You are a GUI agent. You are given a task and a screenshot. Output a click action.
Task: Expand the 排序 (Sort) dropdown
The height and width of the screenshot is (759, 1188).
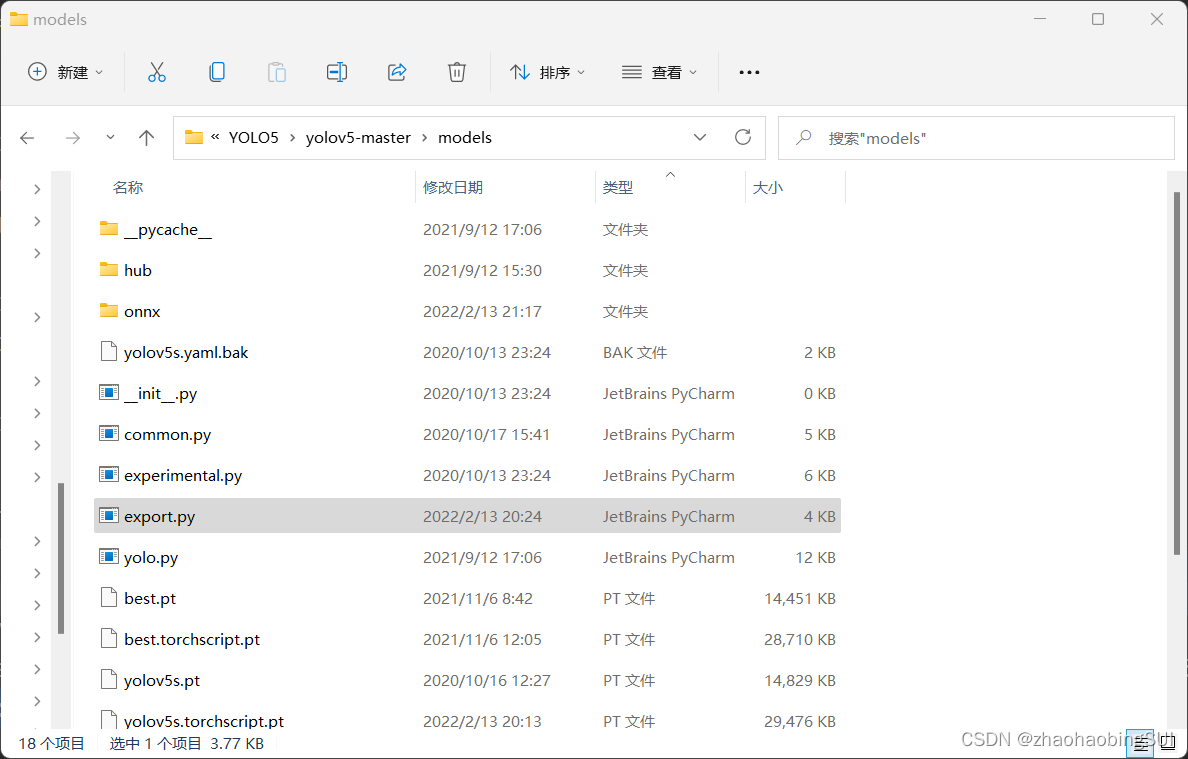pyautogui.click(x=548, y=72)
